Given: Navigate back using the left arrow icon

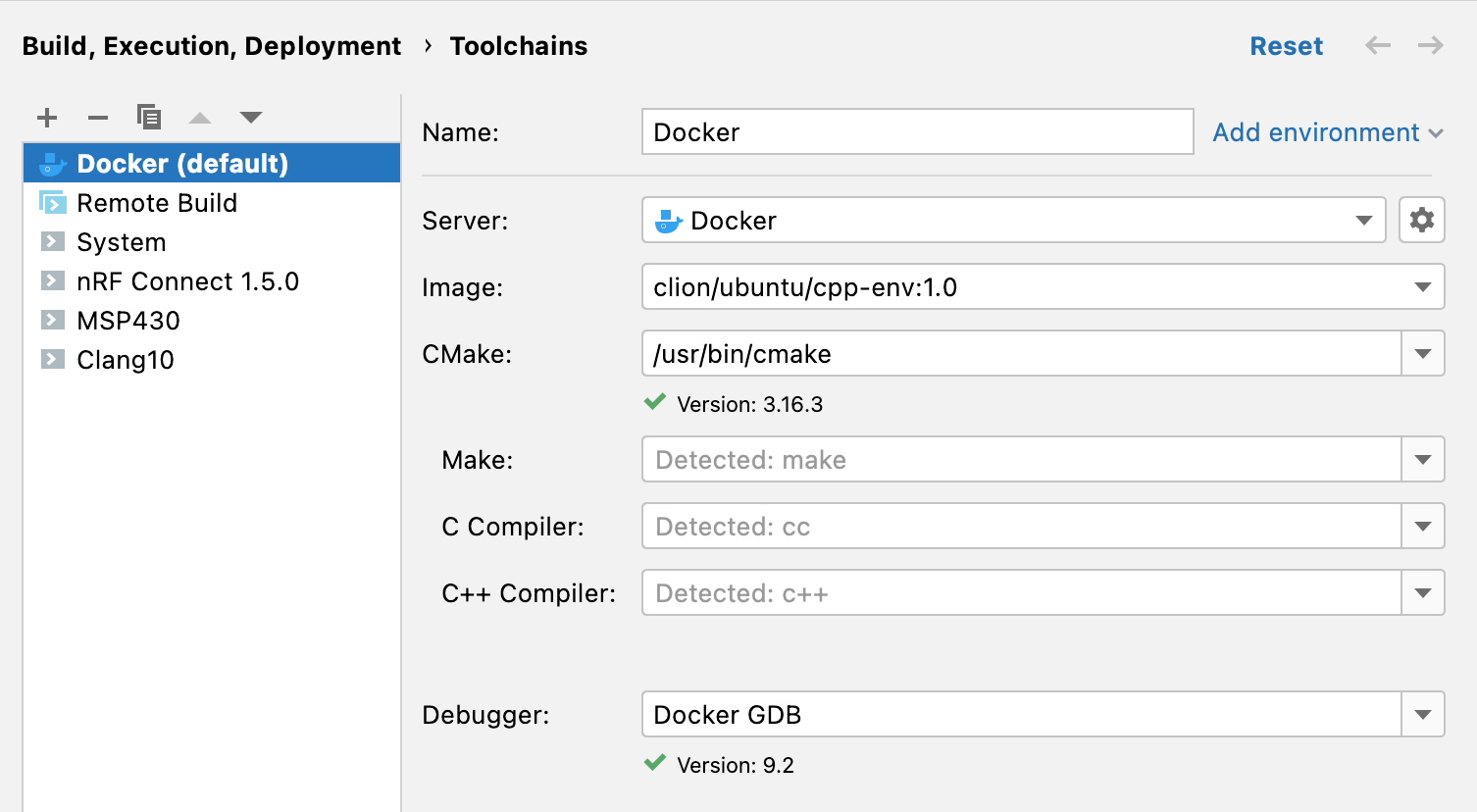Looking at the screenshot, I should pyautogui.click(x=1377, y=45).
